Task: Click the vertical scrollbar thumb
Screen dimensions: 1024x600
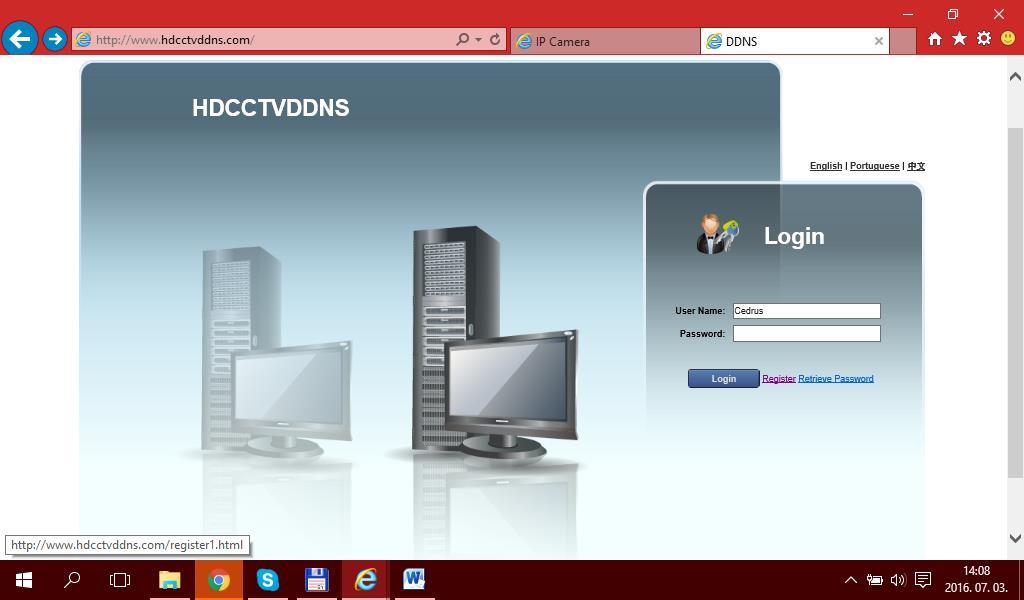Action: click(x=1015, y=303)
